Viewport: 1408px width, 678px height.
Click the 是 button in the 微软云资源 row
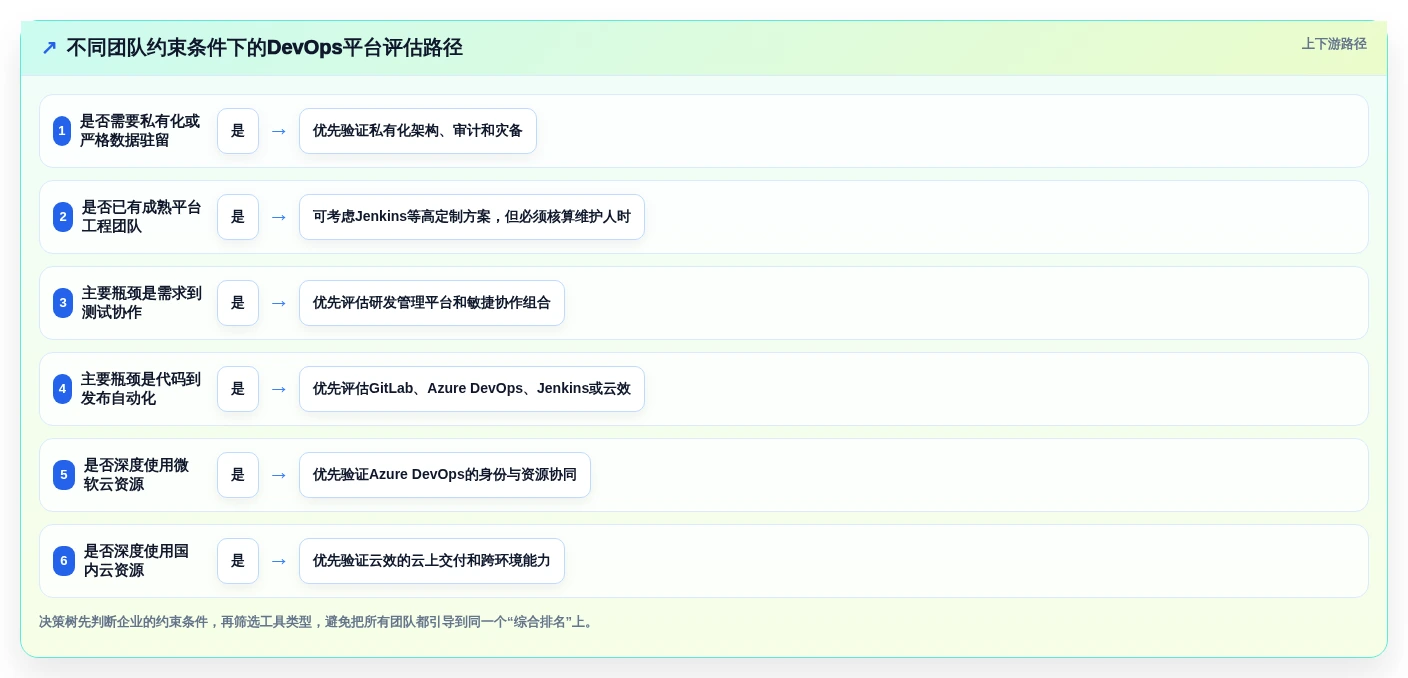click(238, 475)
